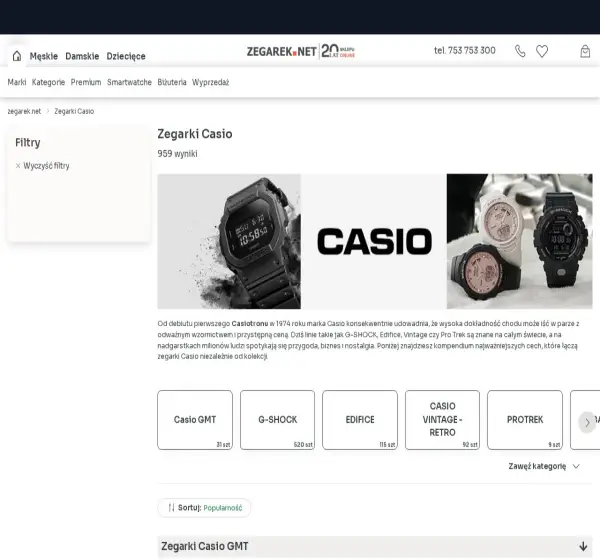
Task: Open the PROTREK category card
Action: [x=525, y=420]
